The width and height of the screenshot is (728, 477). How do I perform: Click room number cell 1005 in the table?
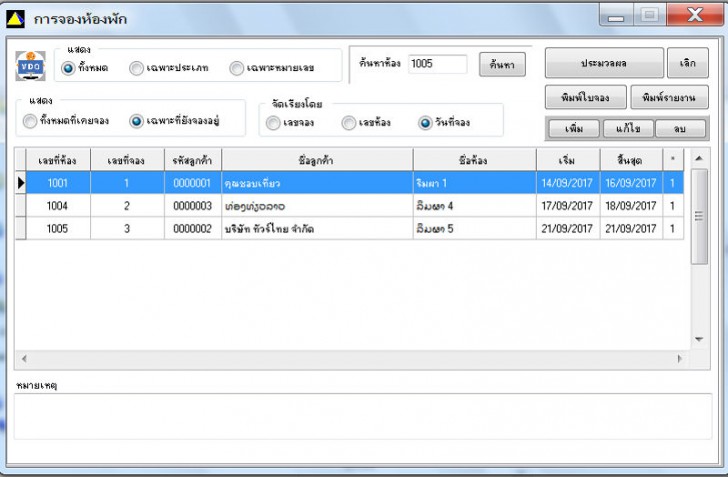click(x=58, y=229)
